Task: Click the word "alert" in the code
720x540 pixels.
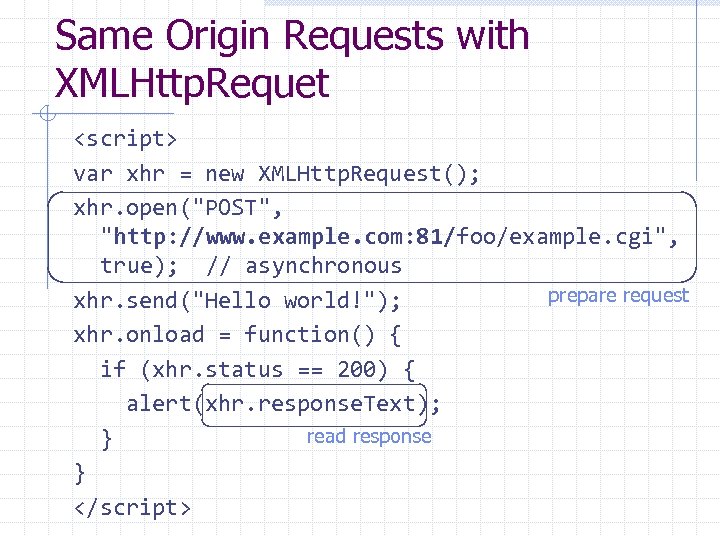Action: tap(159, 404)
